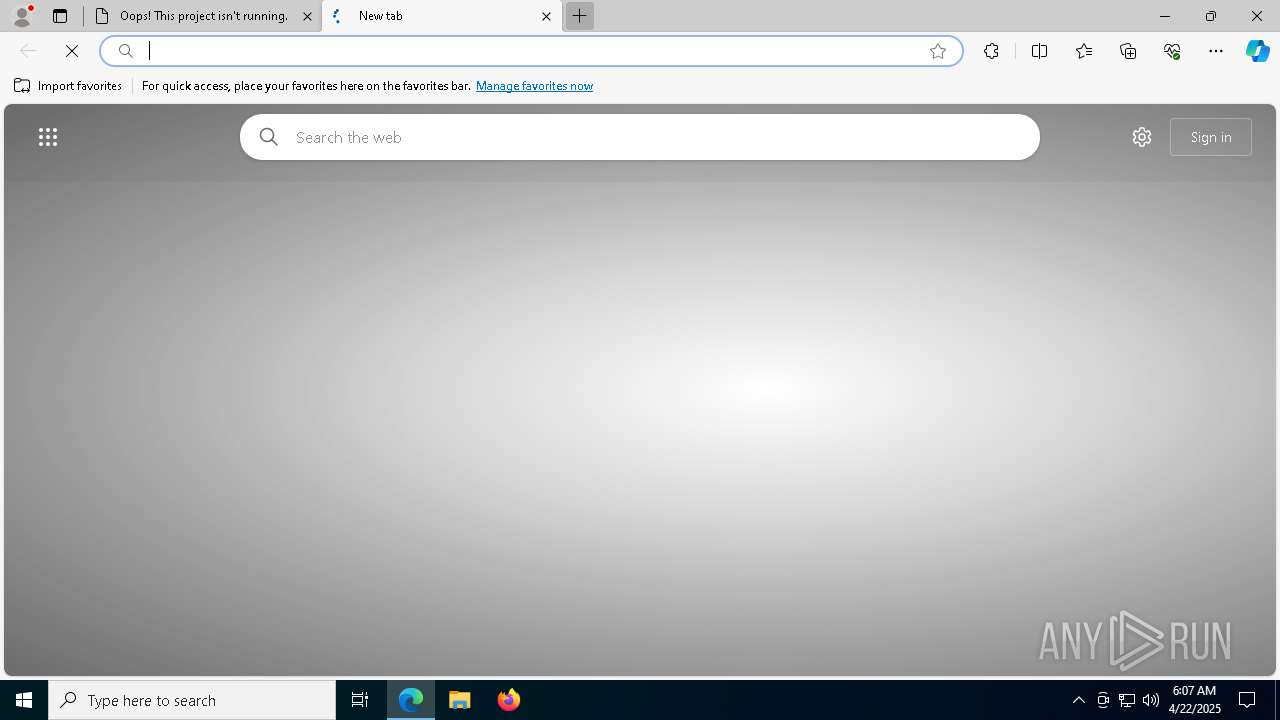Open Collections panel
This screenshot has width=1280, height=720.
click(1128, 51)
